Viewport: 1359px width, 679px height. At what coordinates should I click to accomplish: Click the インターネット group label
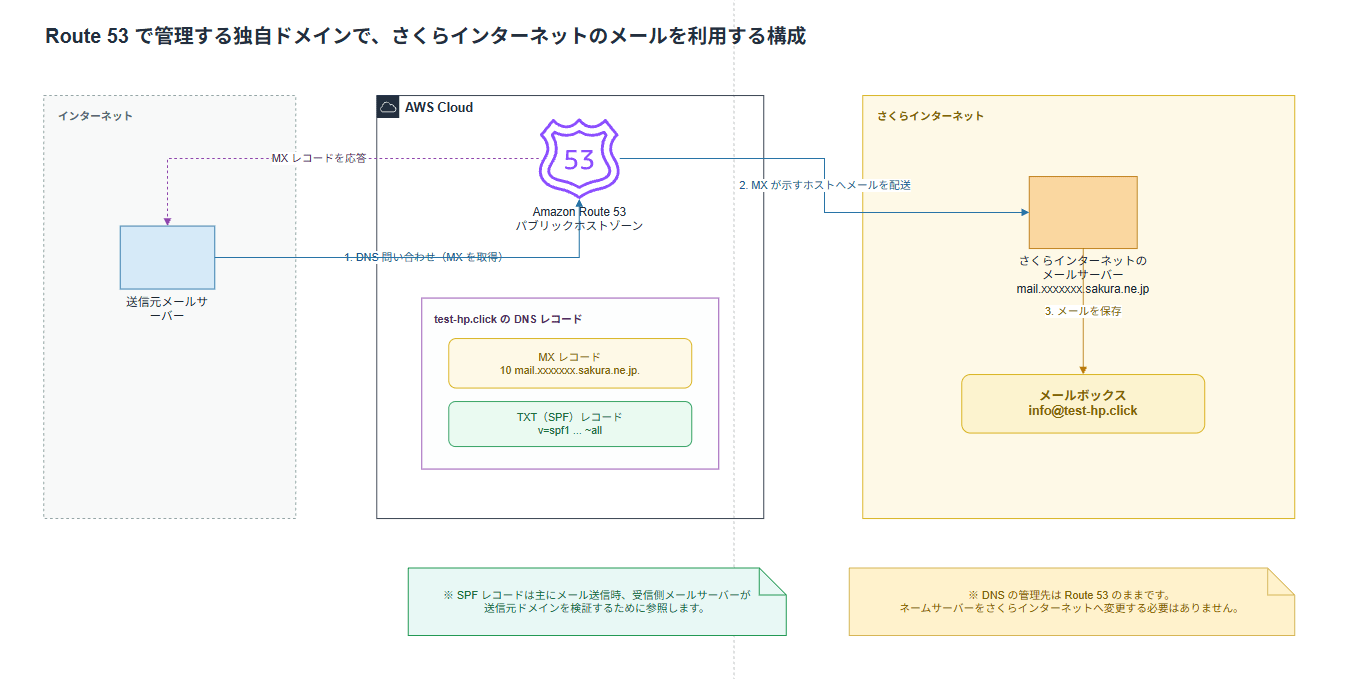click(x=95, y=116)
